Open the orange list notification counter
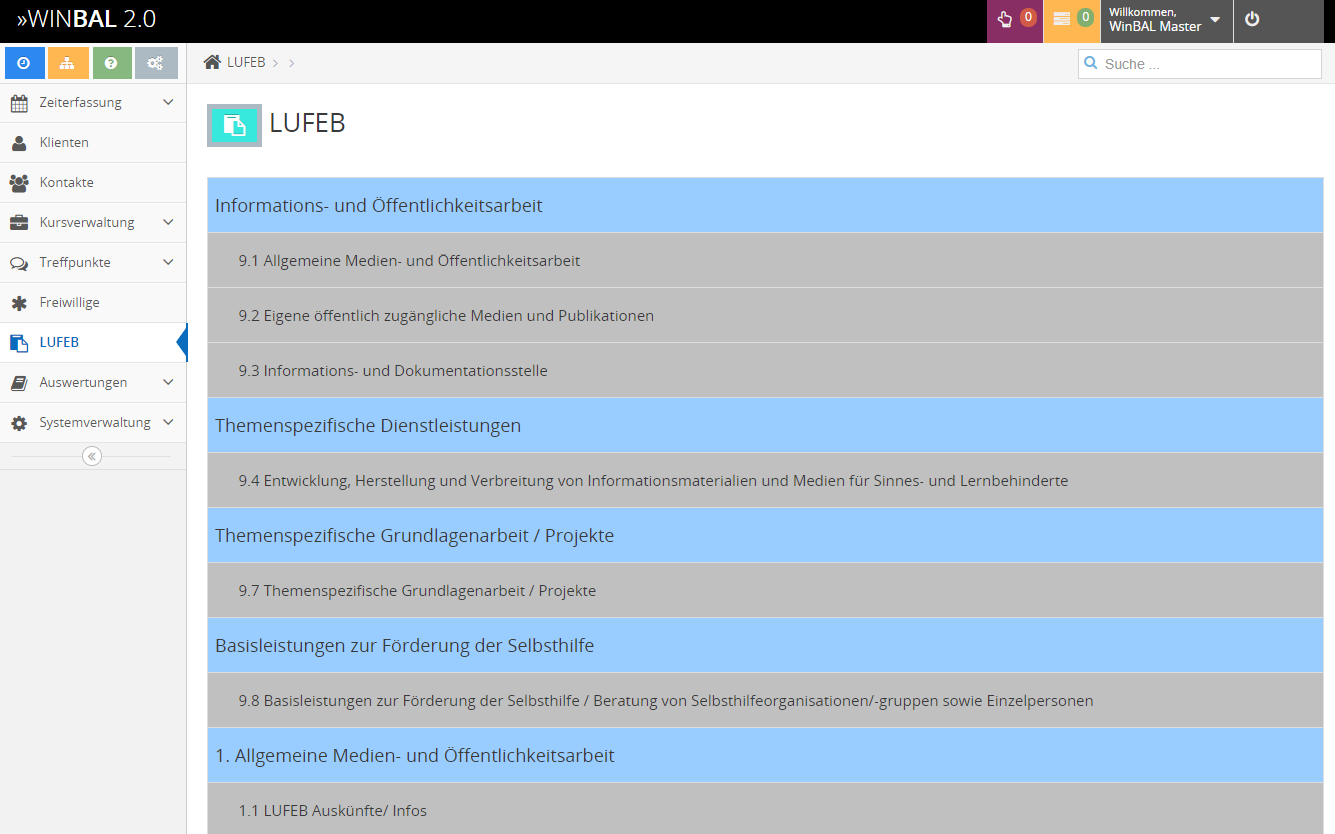The height and width of the screenshot is (834, 1335). (x=1071, y=19)
